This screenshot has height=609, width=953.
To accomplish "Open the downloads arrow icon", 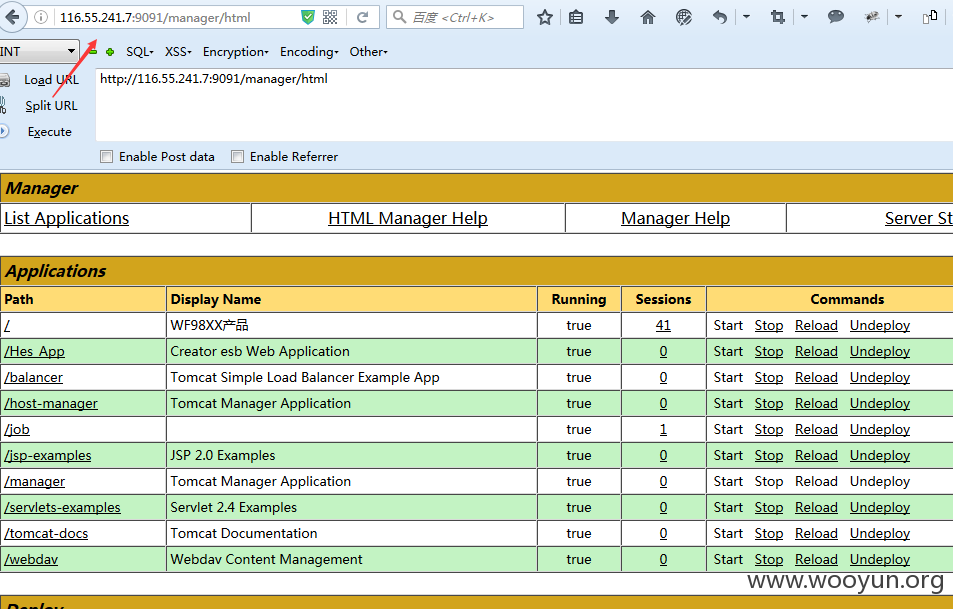I will [612, 18].
